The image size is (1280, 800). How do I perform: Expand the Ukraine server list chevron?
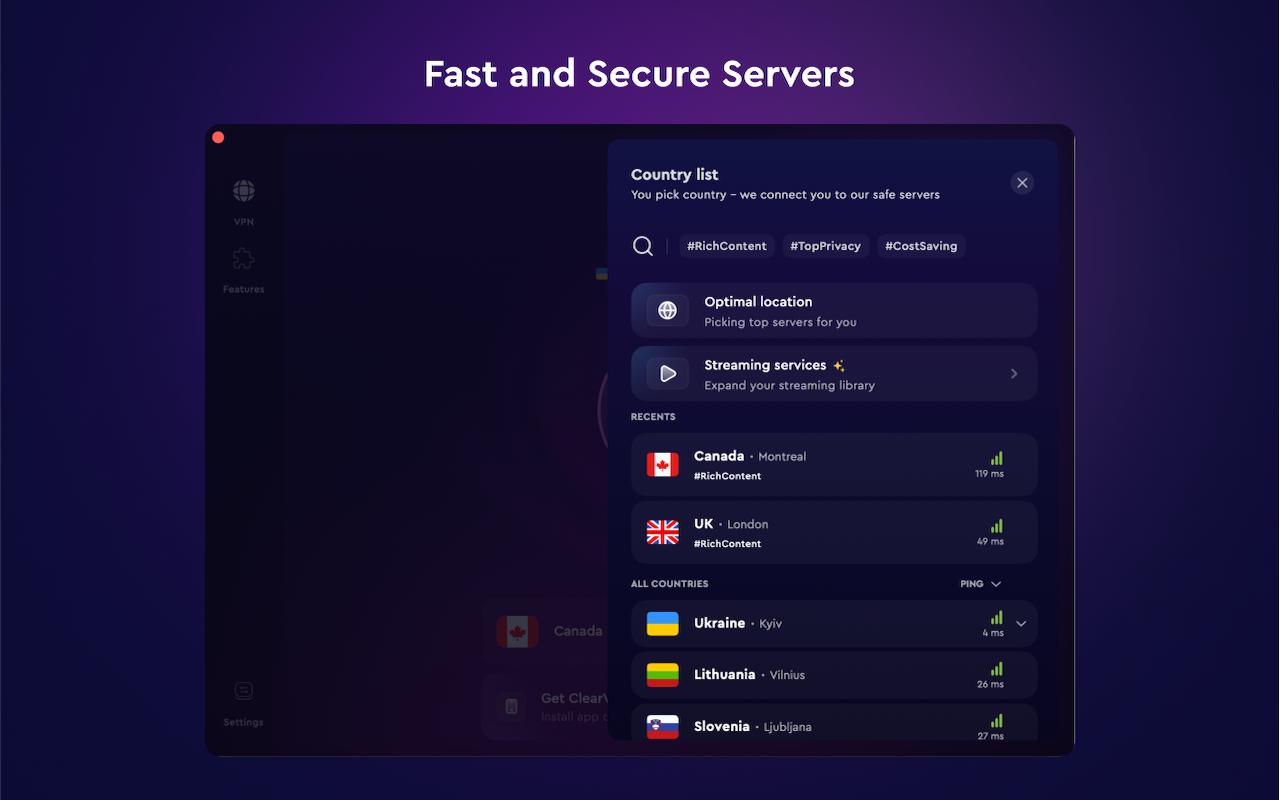1021,624
